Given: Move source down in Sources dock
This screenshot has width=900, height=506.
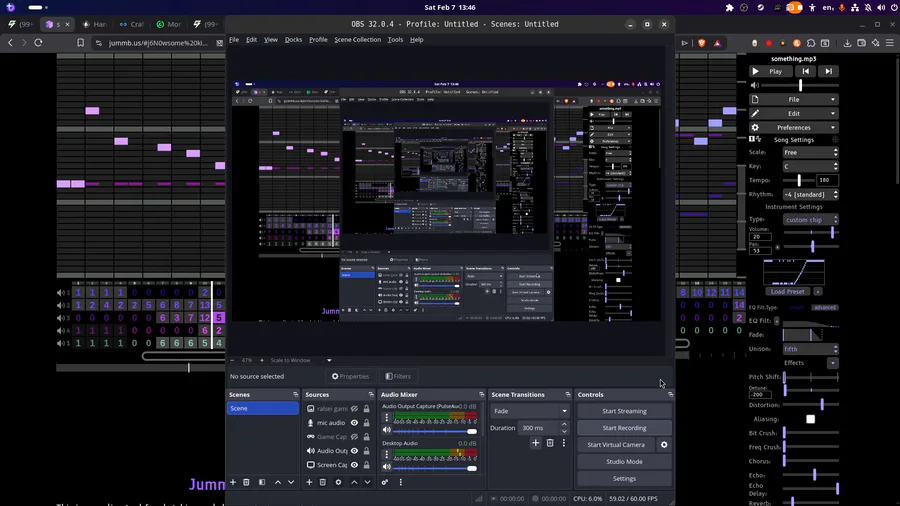Looking at the screenshot, I should coord(367,482).
